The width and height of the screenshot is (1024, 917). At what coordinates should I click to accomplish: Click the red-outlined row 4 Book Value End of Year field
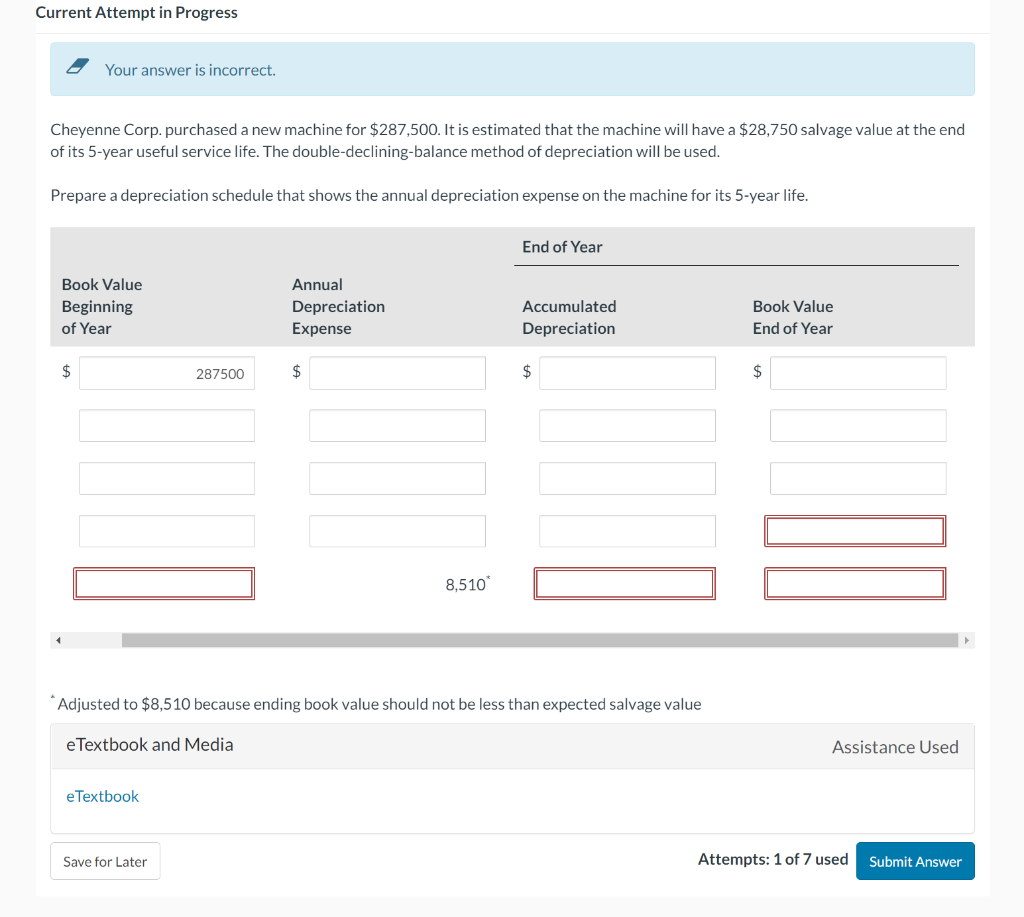click(x=855, y=531)
